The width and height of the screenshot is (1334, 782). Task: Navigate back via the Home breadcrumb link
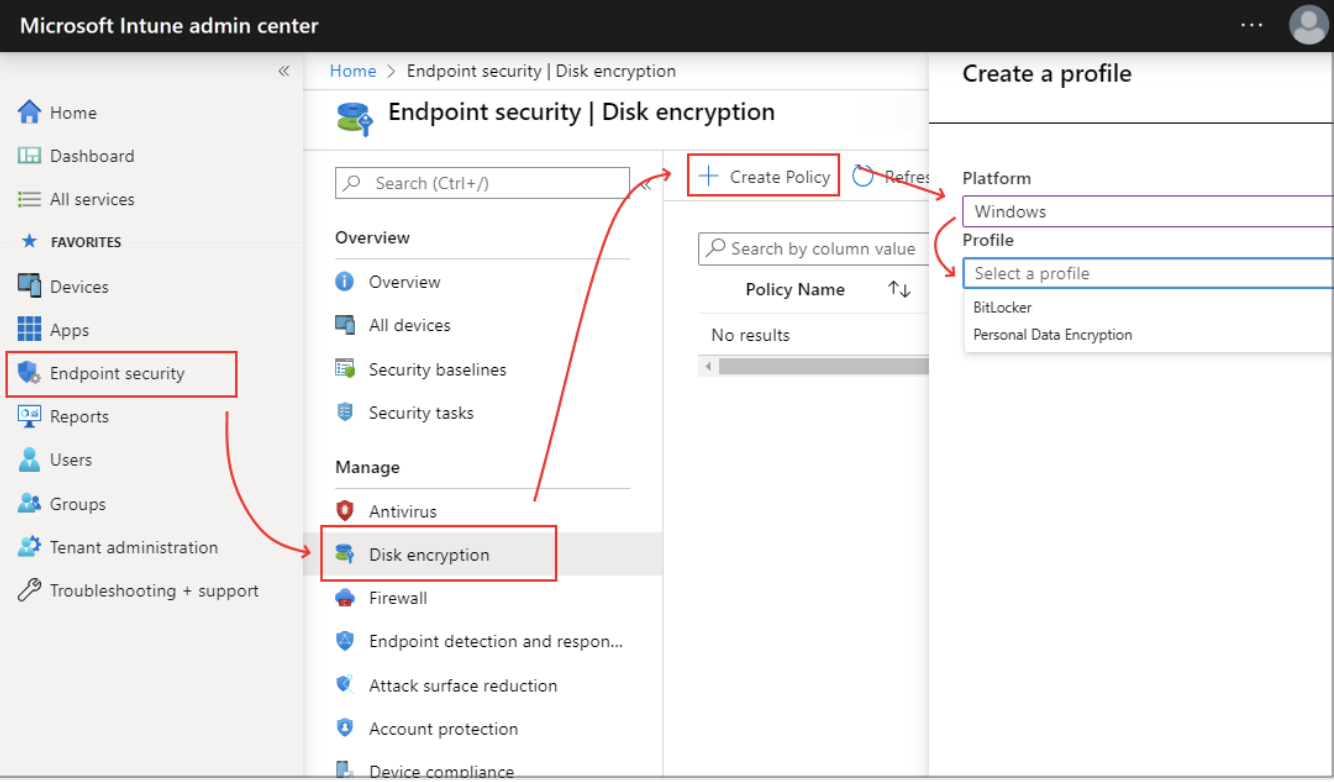pyautogui.click(x=352, y=70)
